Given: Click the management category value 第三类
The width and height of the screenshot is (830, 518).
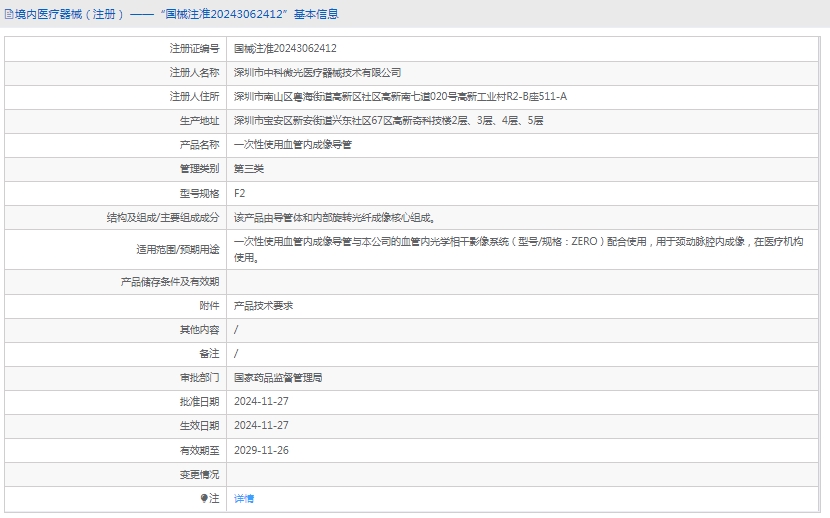Looking at the screenshot, I should point(248,168).
